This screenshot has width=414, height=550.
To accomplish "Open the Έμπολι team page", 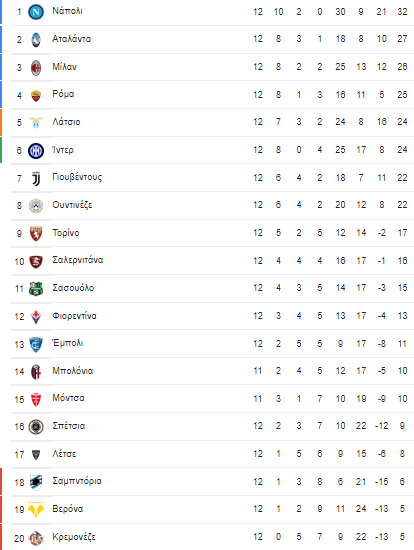I will (x=68, y=343).
